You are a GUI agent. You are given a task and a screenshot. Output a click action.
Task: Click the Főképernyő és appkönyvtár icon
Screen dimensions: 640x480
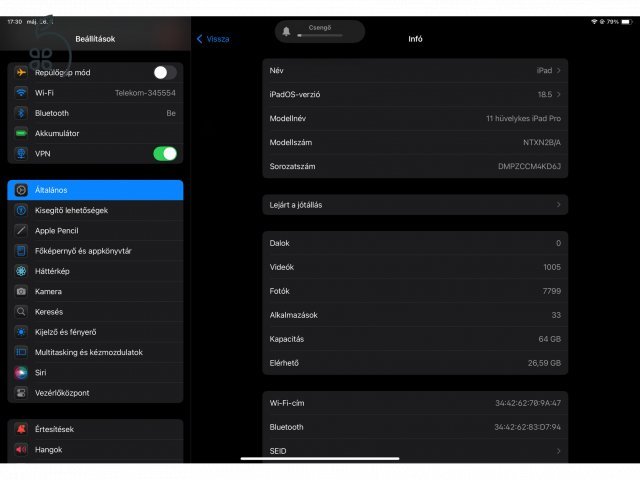click(x=21, y=251)
